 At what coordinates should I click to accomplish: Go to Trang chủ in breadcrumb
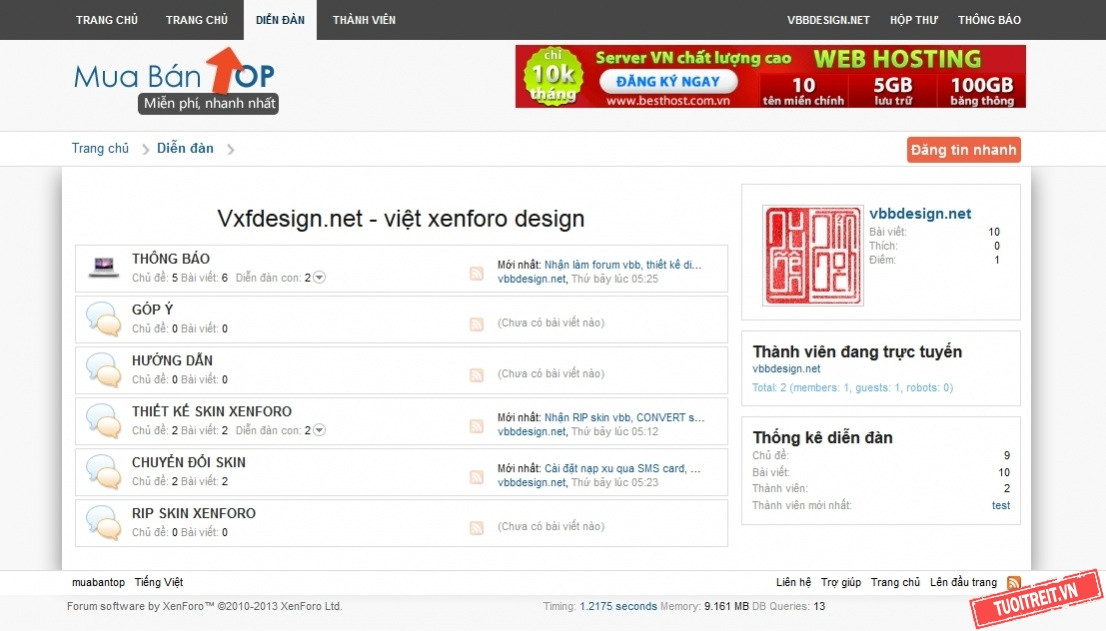click(100, 149)
